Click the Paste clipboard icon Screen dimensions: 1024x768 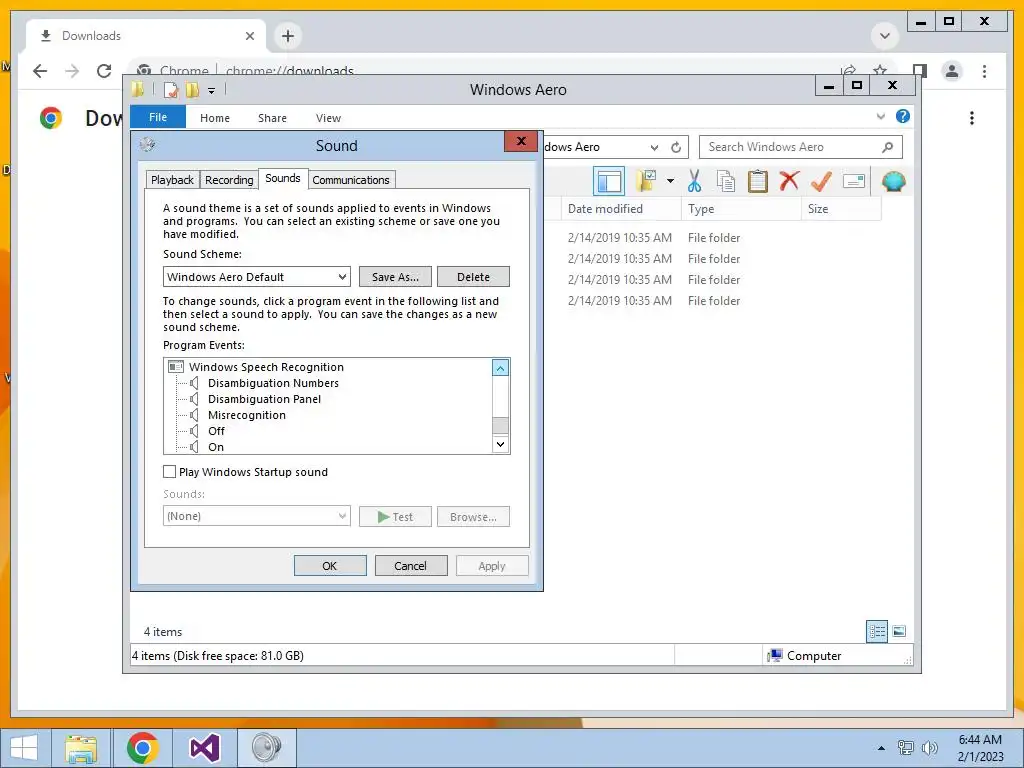tap(758, 181)
